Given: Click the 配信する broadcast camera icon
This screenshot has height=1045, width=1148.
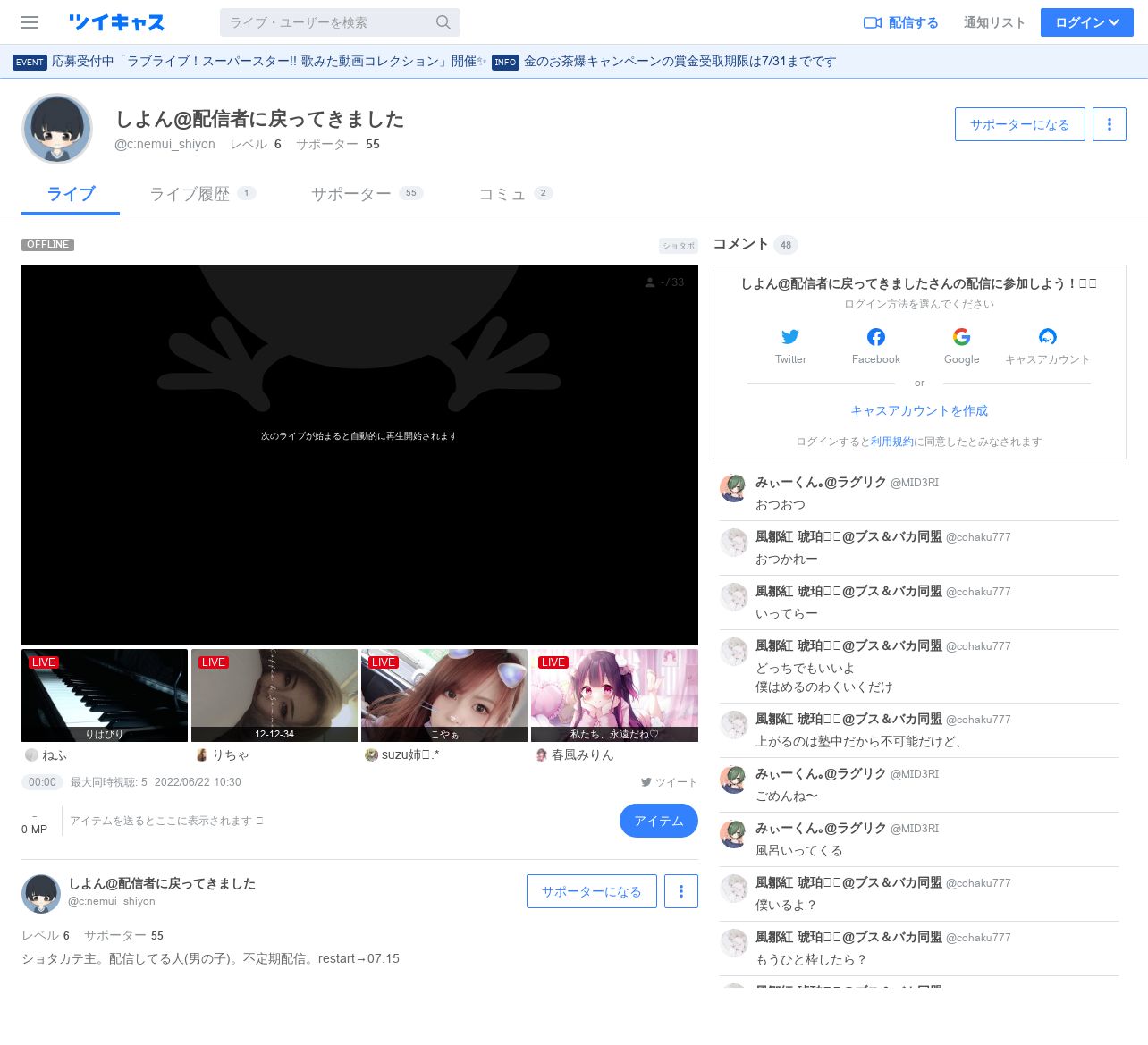Looking at the screenshot, I should point(873,22).
